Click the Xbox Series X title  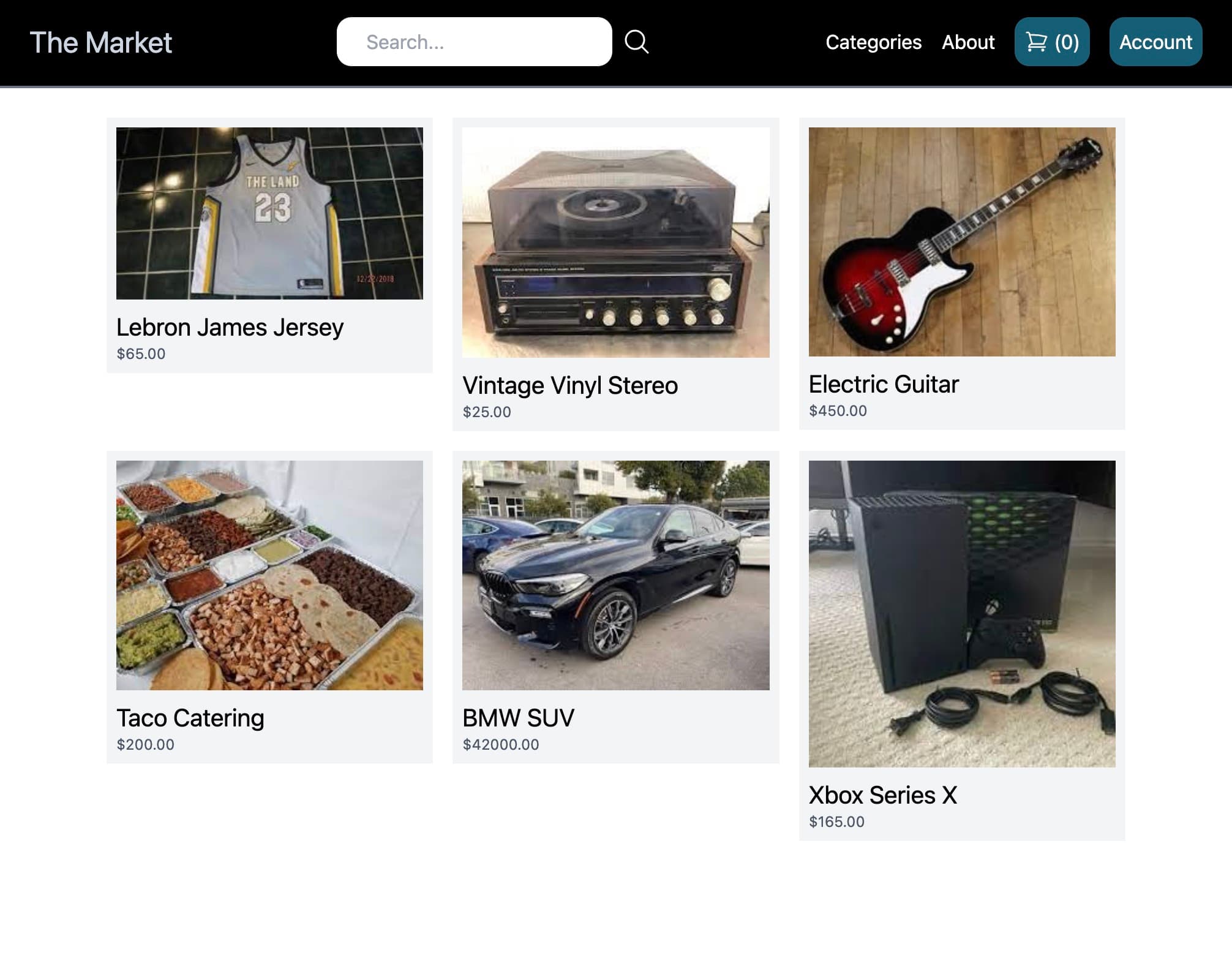tap(882, 795)
